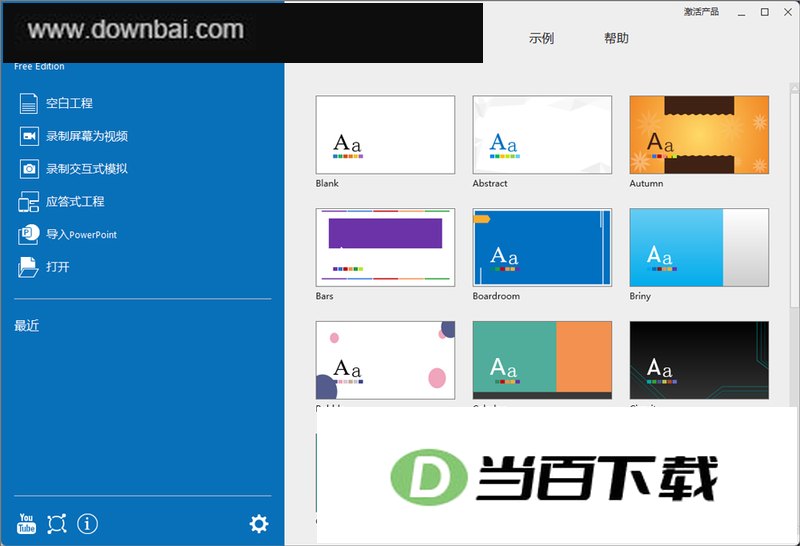Select 导入PowerPoint option

pyautogui.click(x=82, y=234)
